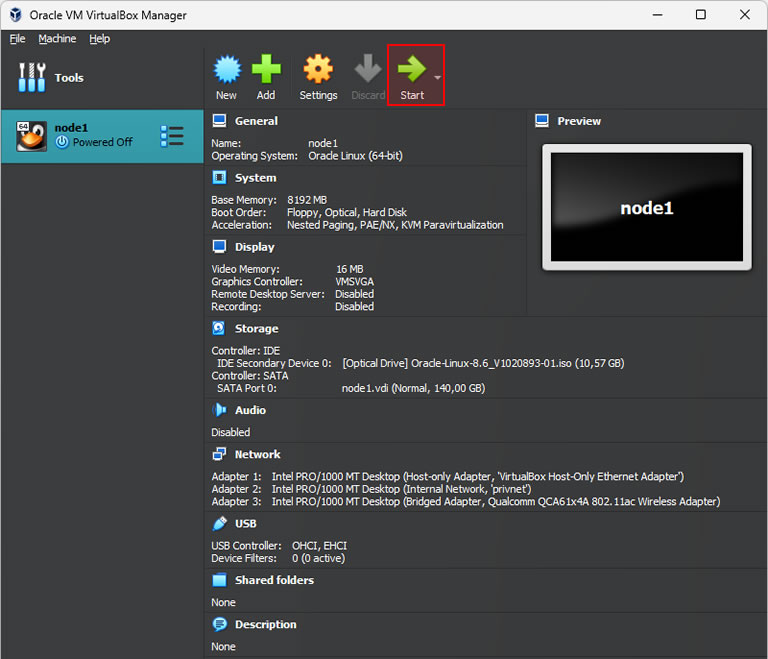Open node1 machine menu list icon

tap(172, 136)
